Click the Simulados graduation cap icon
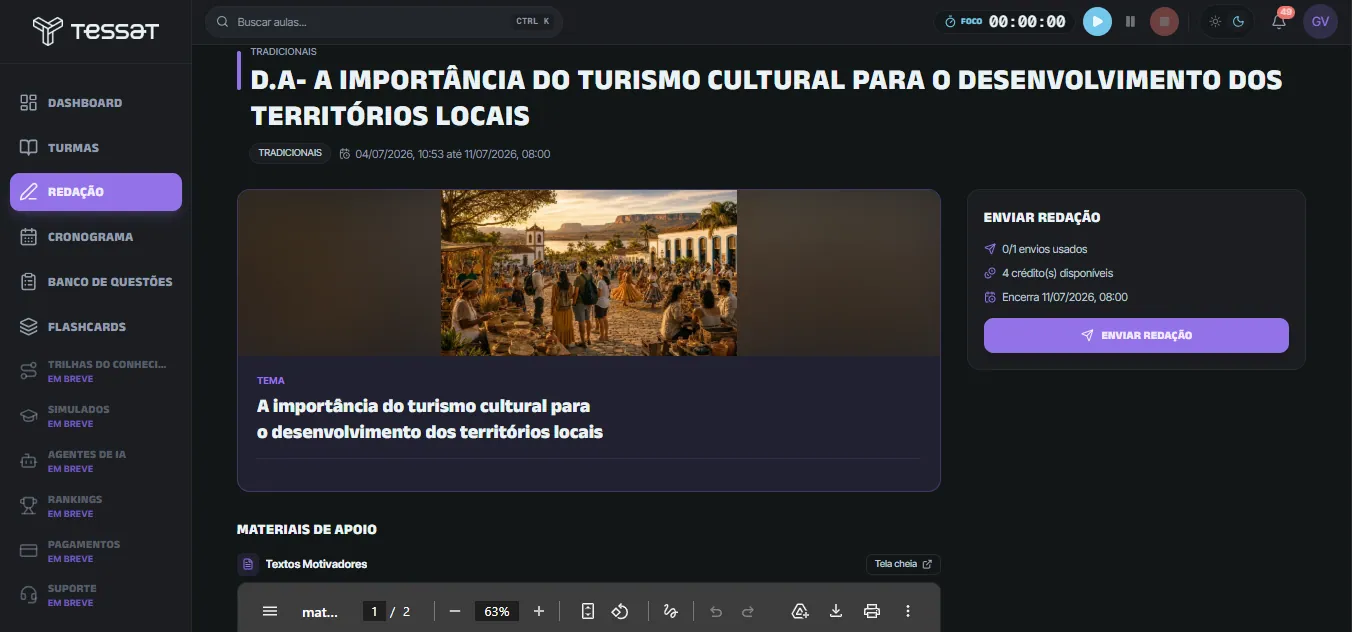This screenshot has width=1352, height=632. [29, 416]
